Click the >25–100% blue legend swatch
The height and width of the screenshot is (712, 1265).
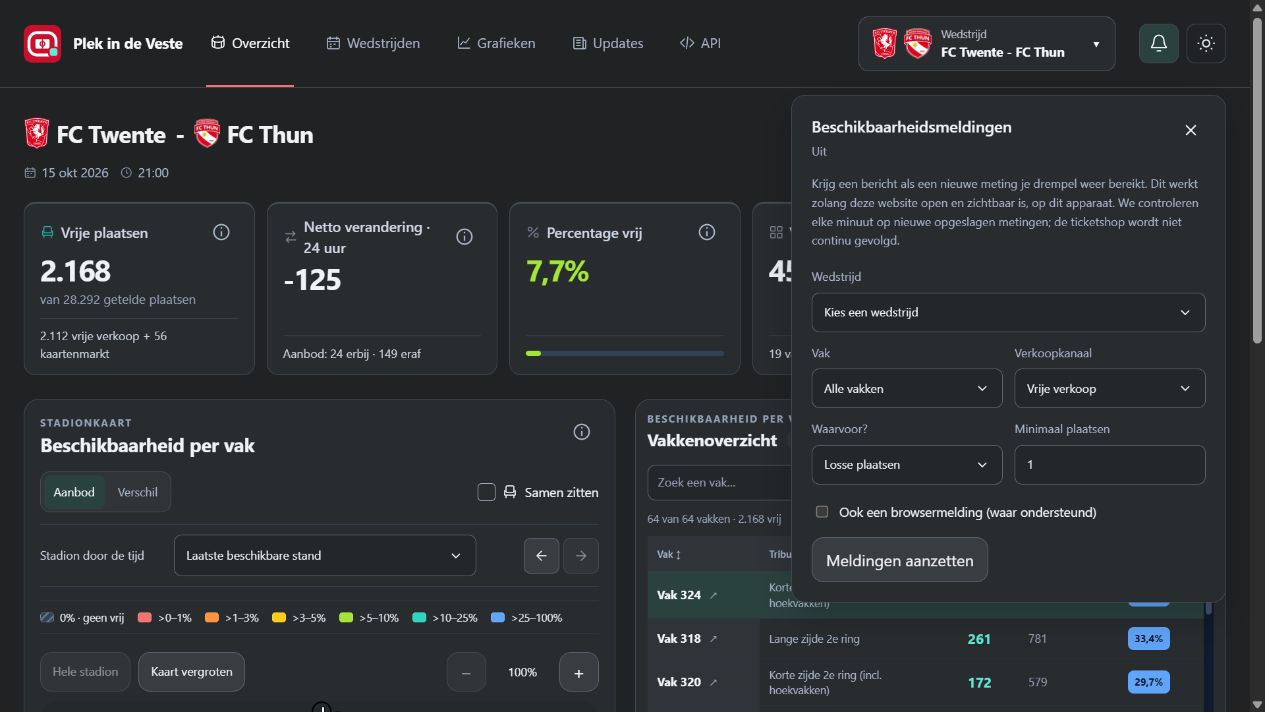point(498,618)
